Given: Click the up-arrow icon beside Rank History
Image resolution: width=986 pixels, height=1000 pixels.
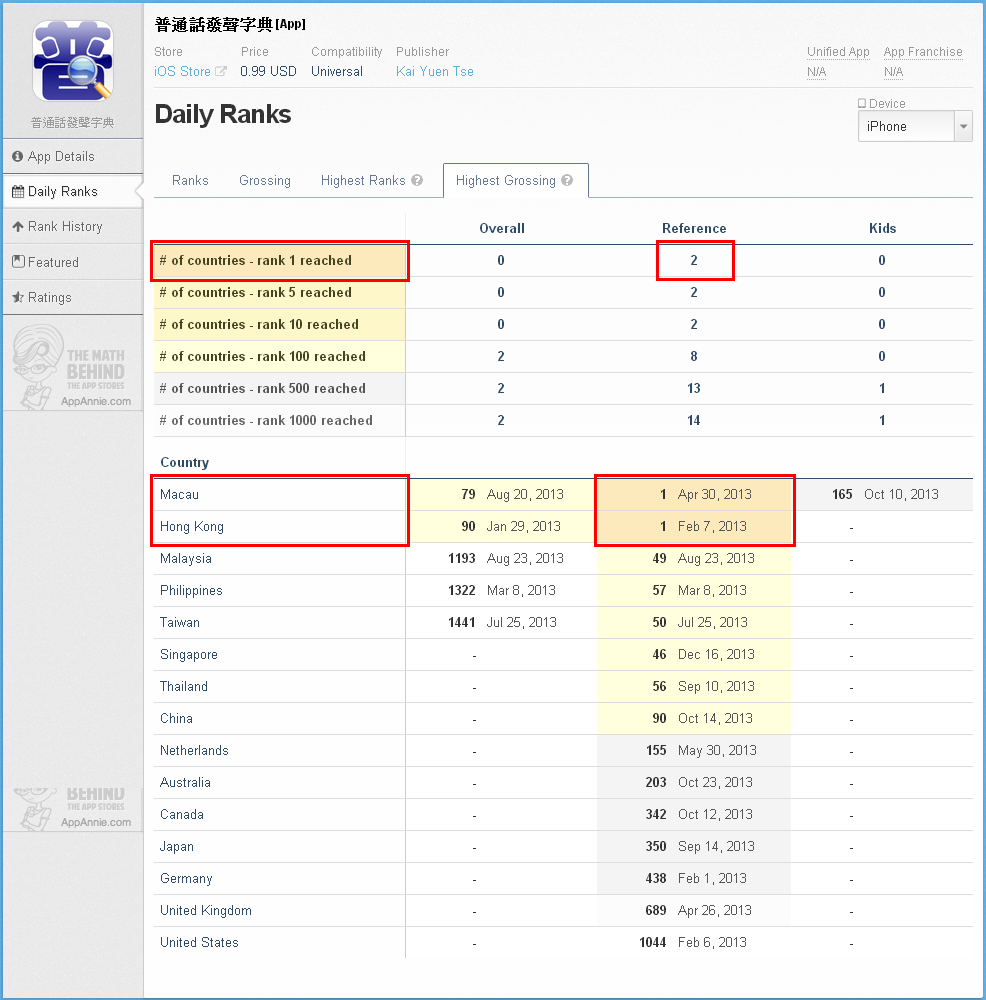Looking at the screenshot, I should [x=18, y=227].
